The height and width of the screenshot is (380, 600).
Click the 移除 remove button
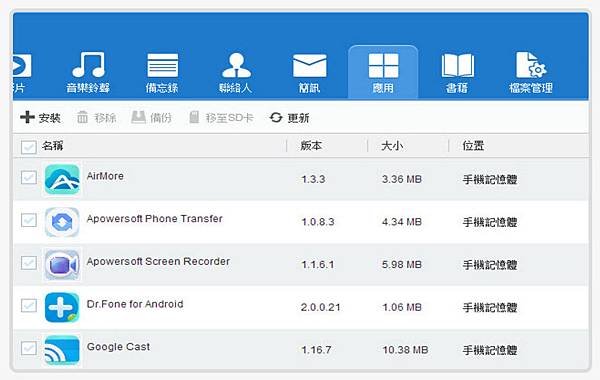coord(96,117)
